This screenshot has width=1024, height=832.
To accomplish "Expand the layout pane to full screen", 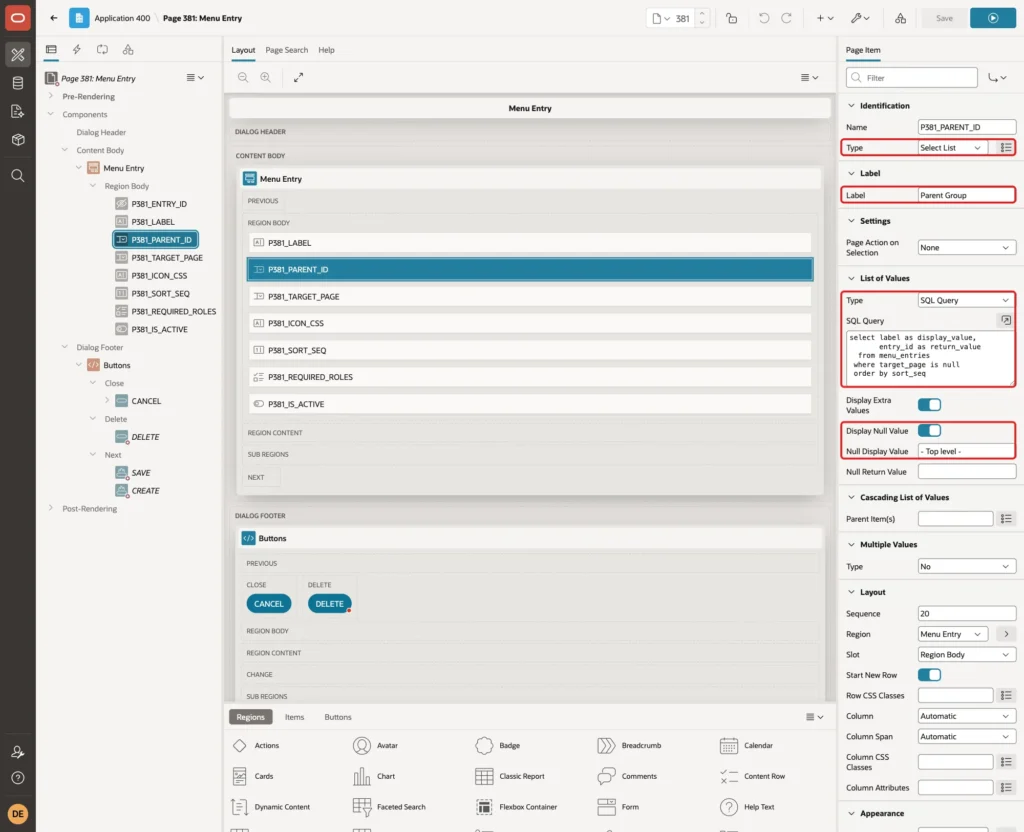I will tap(298, 78).
